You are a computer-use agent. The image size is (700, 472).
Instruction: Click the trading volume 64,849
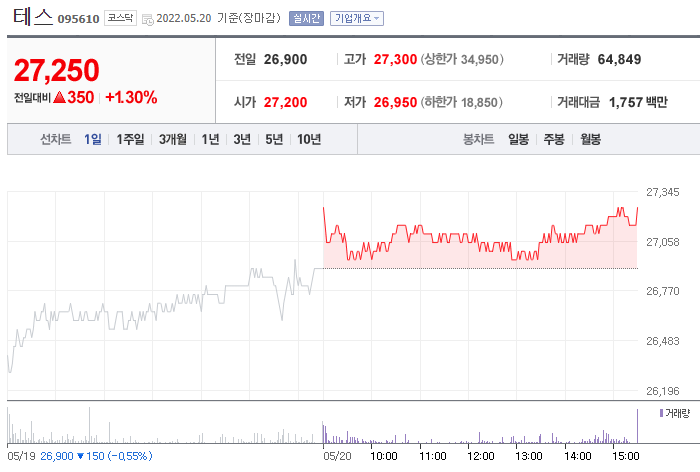(619, 59)
